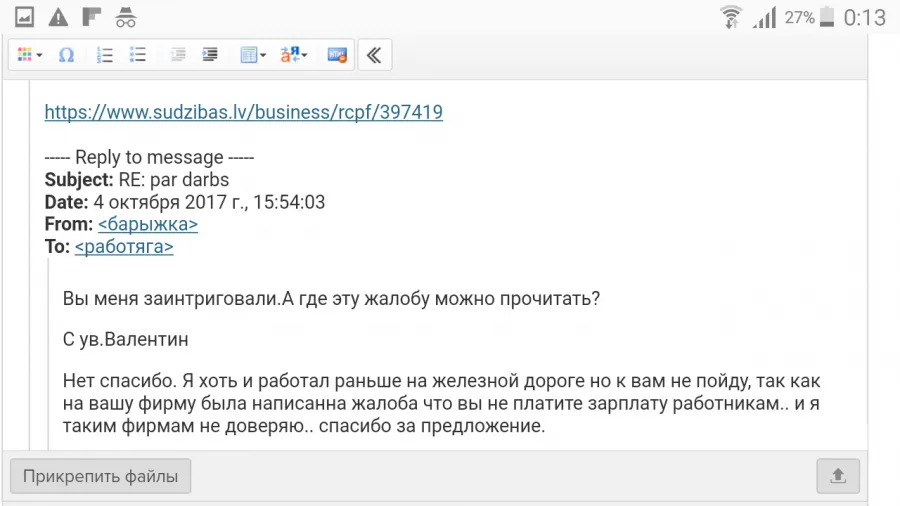
Task: Tap the Flipboard notification icon
Action: pos(91,17)
